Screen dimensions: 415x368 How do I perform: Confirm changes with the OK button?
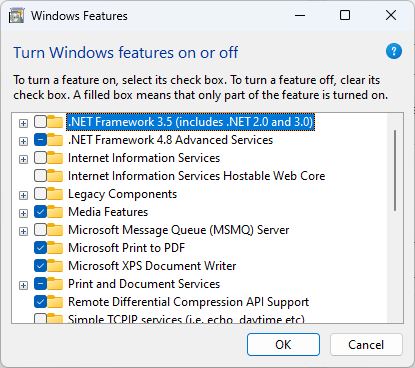click(283, 345)
